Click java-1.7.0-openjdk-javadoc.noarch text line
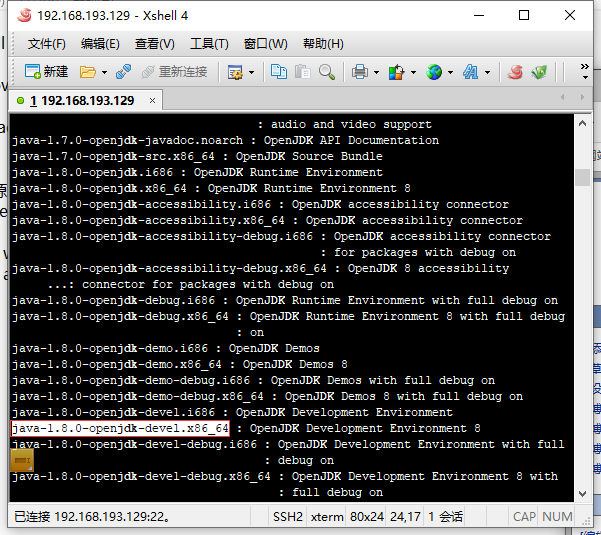 [x=225, y=140]
